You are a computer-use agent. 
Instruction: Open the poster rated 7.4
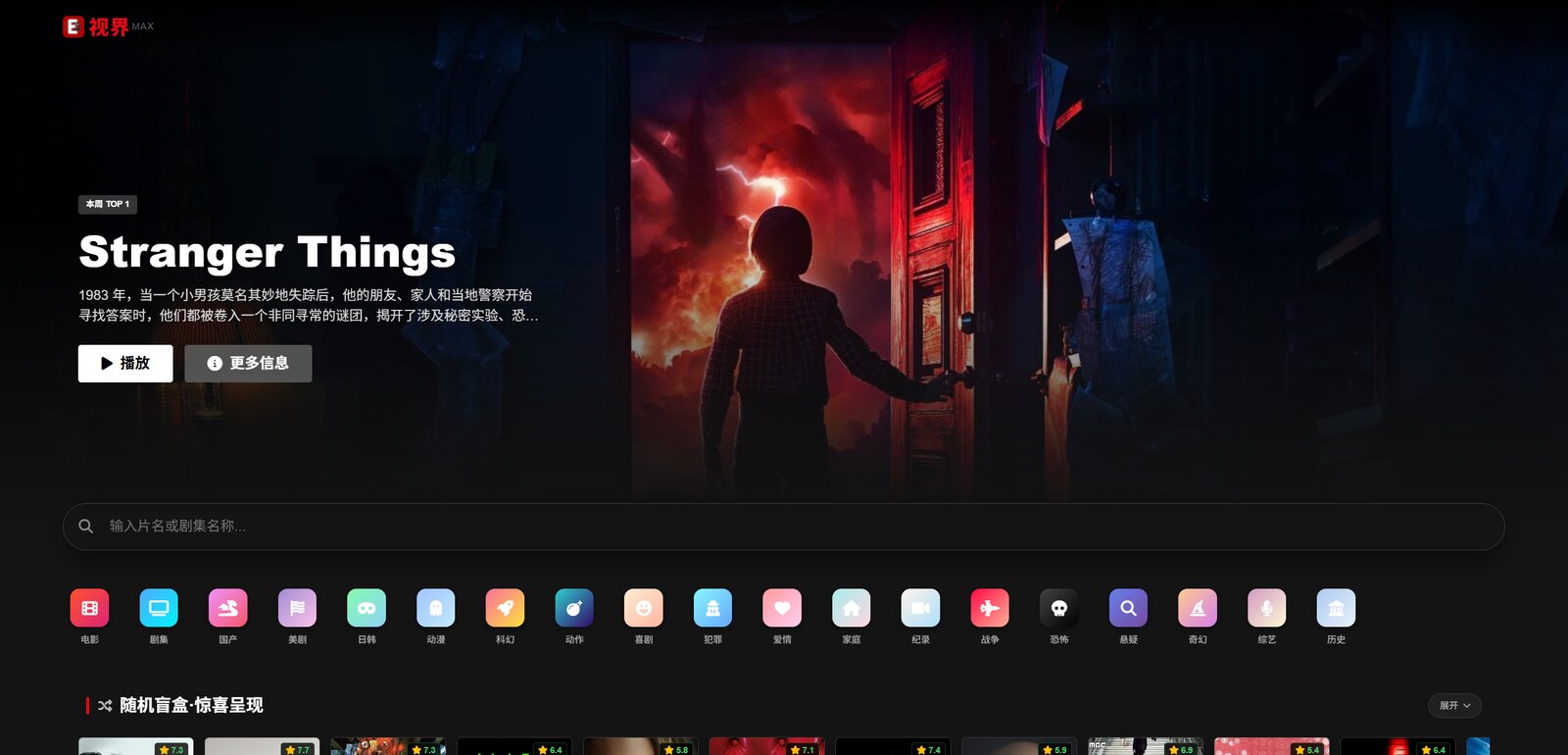893,747
